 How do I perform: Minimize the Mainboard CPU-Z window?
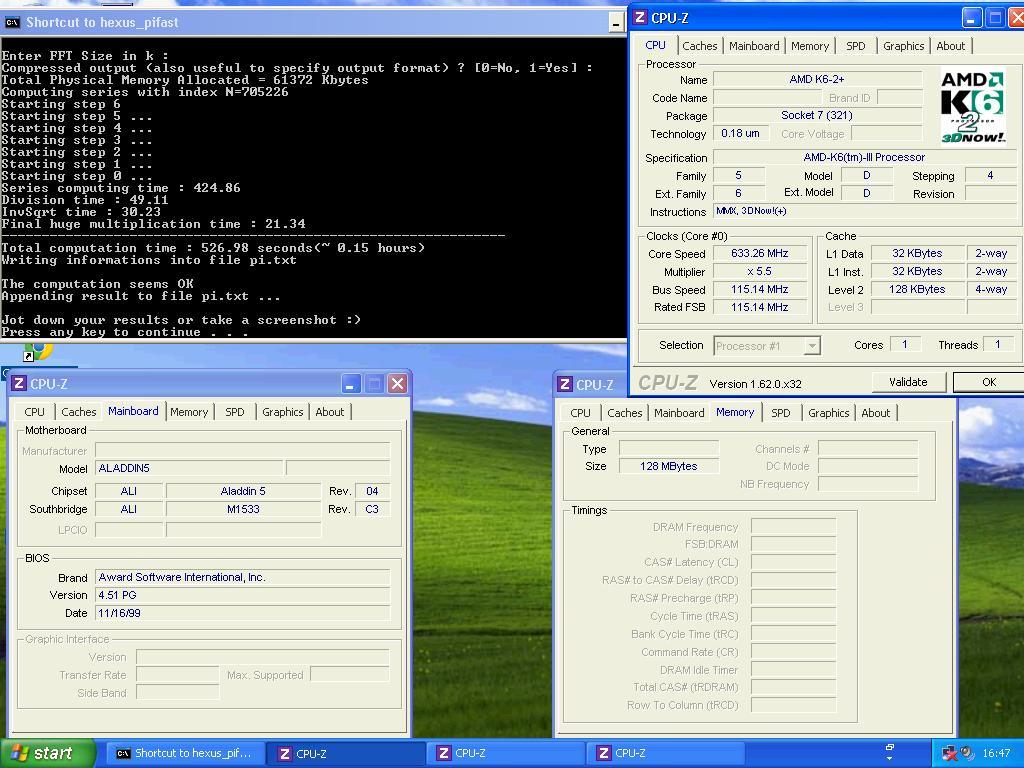coord(351,383)
